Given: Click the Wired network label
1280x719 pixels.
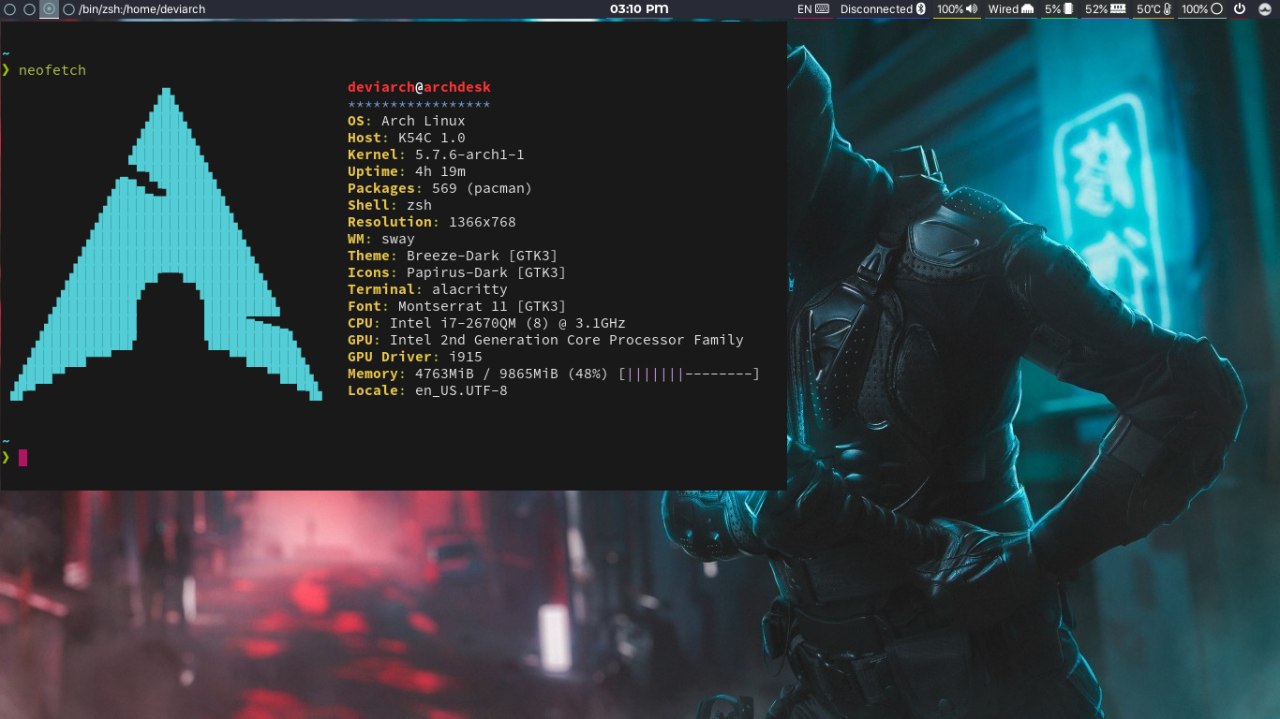Looking at the screenshot, I should click(1003, 9).
